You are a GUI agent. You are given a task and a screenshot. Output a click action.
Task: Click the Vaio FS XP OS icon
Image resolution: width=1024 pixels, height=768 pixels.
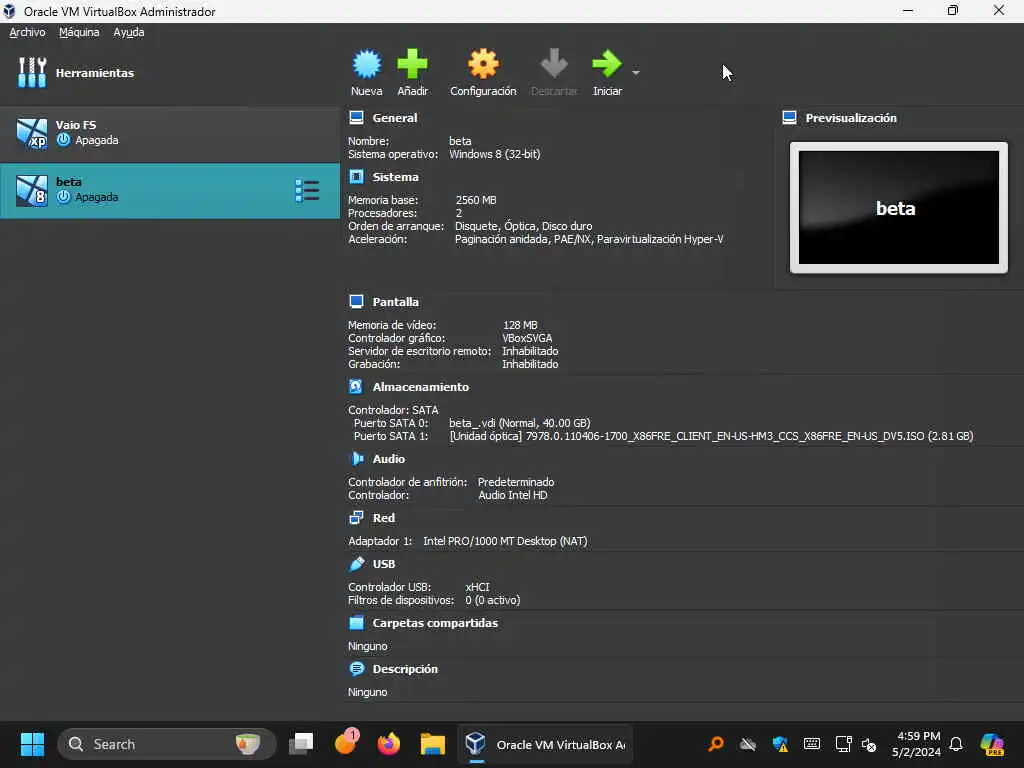[x=31, y=133]
